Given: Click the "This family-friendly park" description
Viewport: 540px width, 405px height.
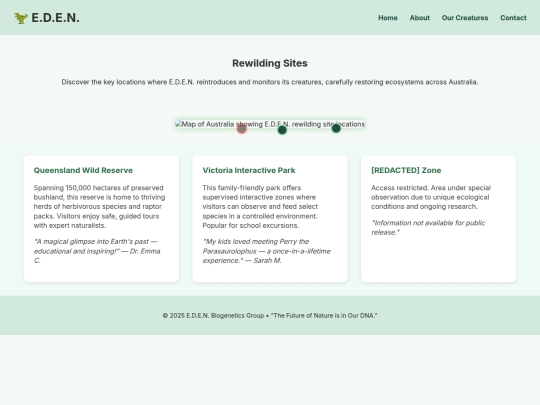Looking at the screenshot, I should (260, 207).
